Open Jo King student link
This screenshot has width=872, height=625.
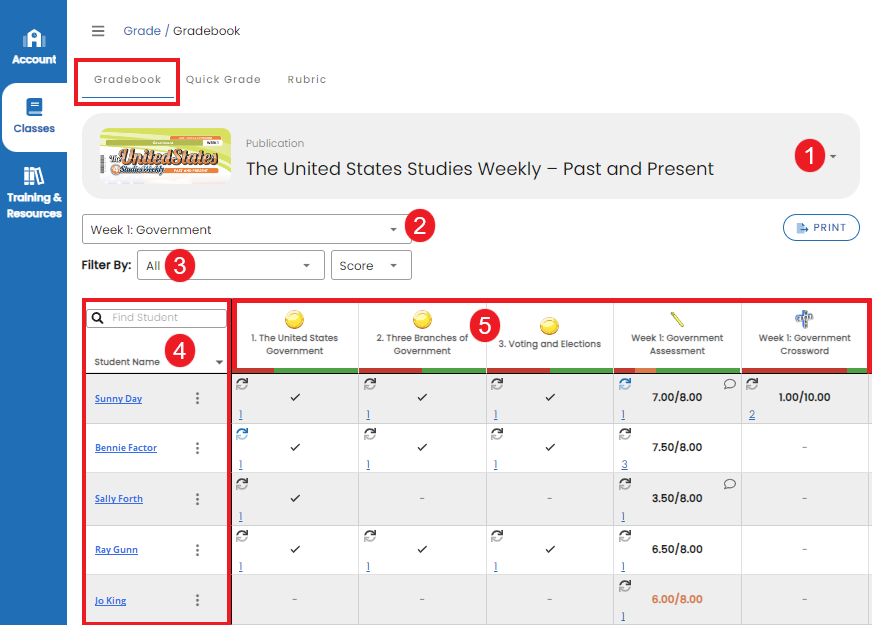tap(110, 601)
